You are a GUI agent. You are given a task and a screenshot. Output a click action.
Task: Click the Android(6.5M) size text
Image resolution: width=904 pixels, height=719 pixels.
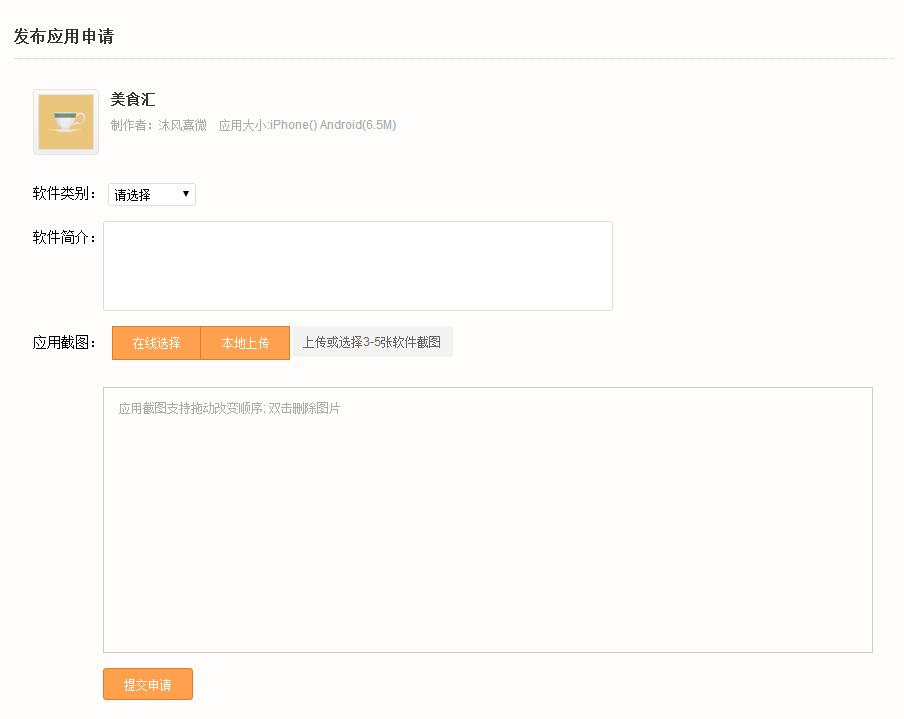click(358, 125)
